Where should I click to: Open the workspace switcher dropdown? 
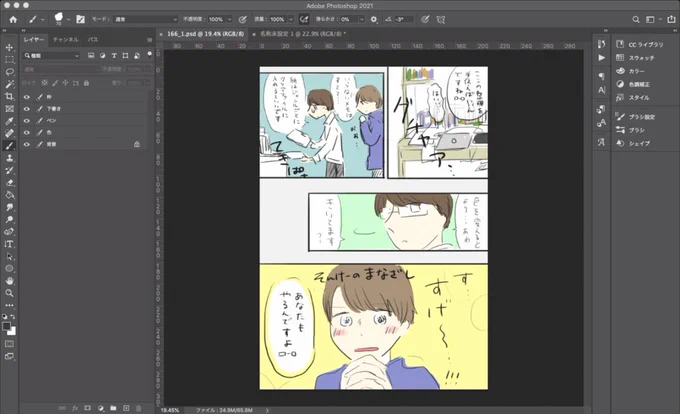653,20
